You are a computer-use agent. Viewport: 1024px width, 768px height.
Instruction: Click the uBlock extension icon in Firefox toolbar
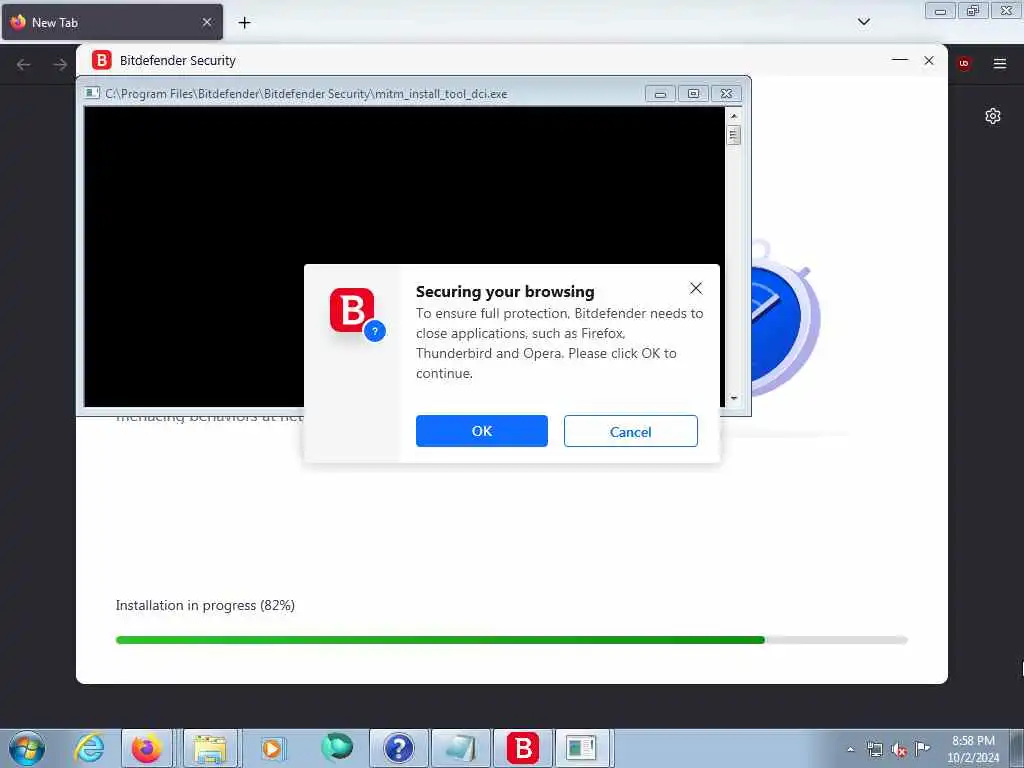click(x=964, y=63)
